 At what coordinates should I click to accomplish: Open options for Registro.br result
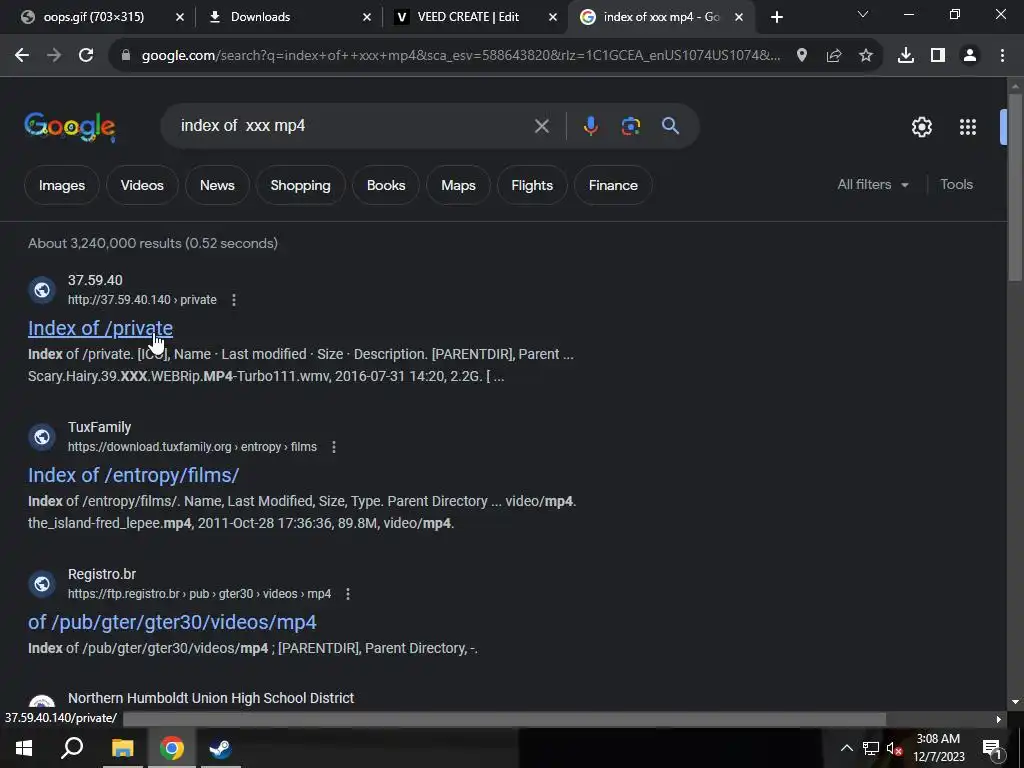(348, 594)
